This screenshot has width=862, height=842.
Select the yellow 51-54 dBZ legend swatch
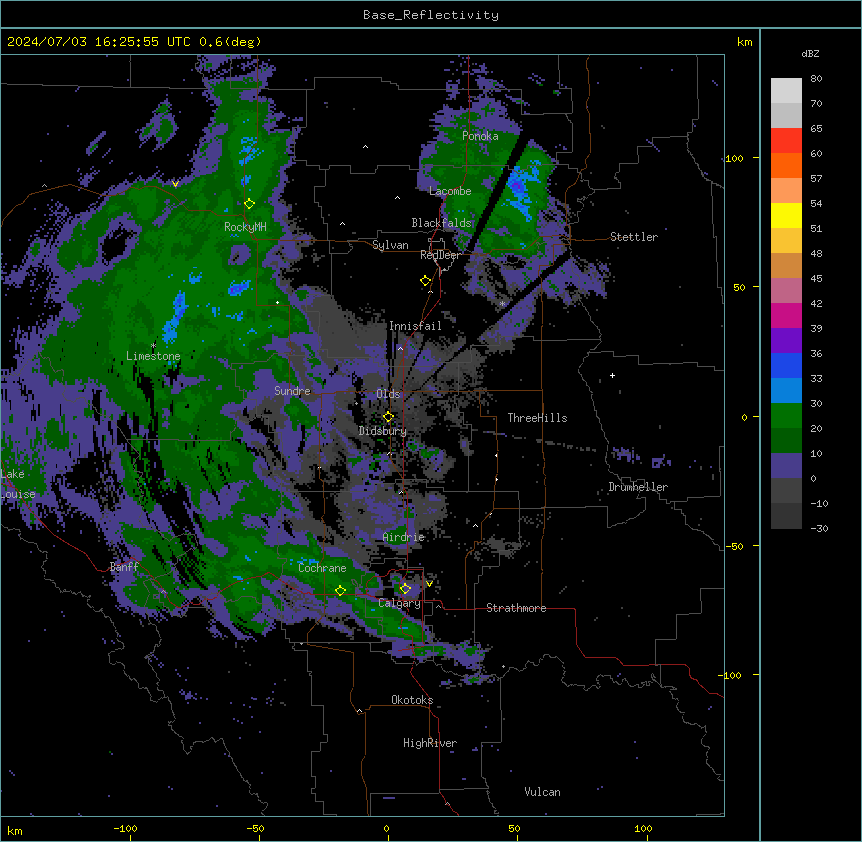[786, 216]
